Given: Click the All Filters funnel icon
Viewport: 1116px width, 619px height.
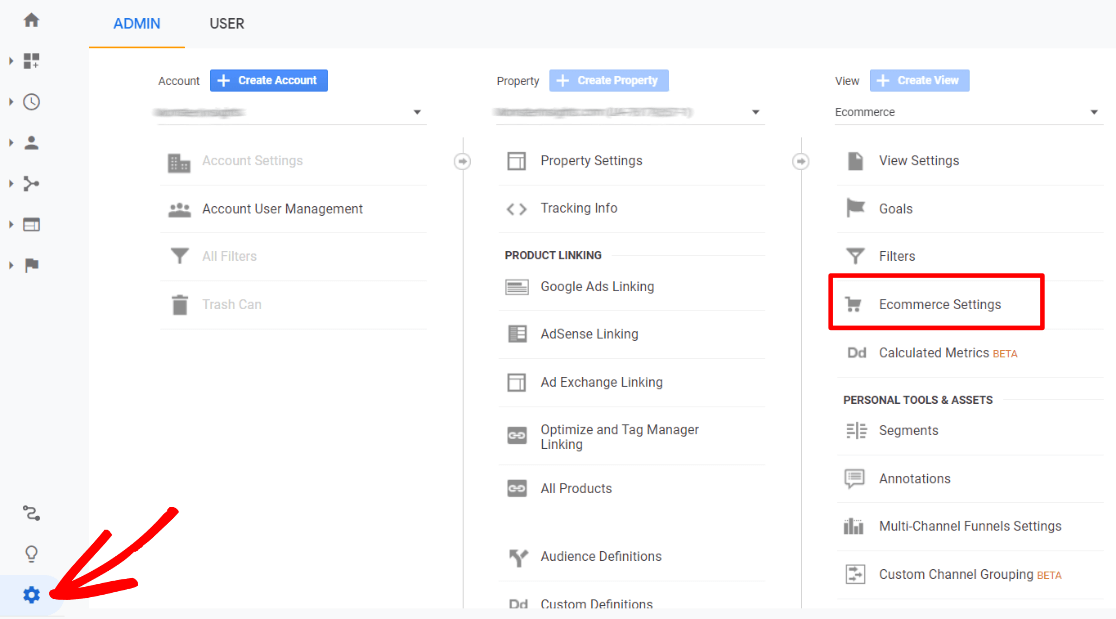Looking at the screenshot, I should [x=179, y=256].
